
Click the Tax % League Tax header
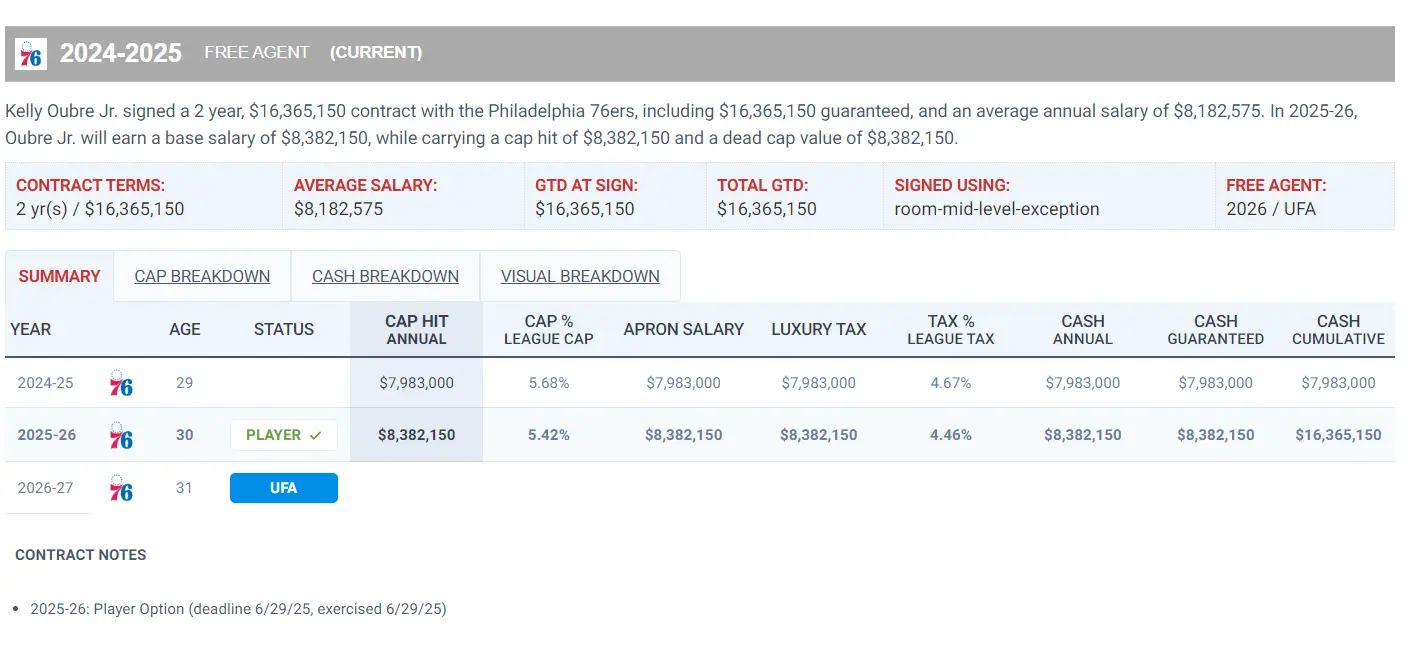point(950,329)
